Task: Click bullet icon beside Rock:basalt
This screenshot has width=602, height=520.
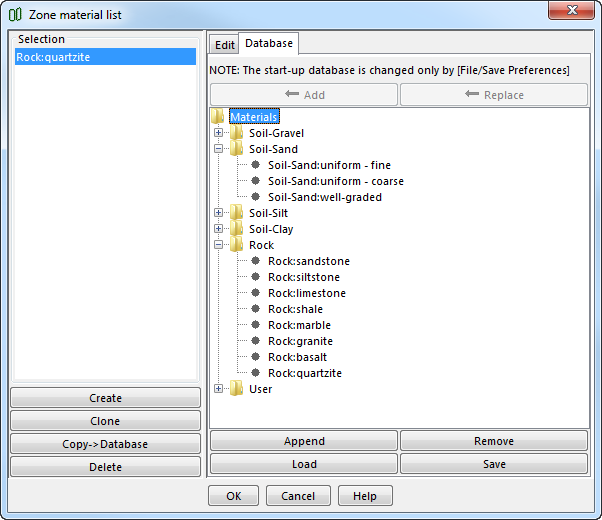Action: pyautogui.click(x=255, y=357)
